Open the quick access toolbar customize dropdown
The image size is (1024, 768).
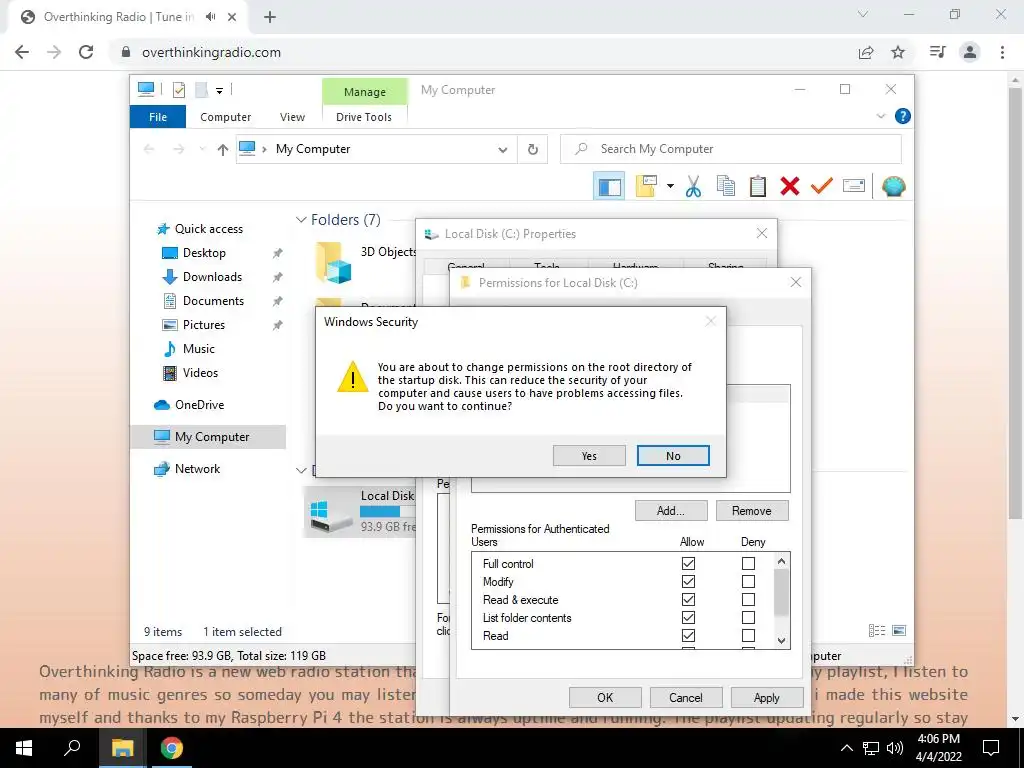tap(219, 91)
